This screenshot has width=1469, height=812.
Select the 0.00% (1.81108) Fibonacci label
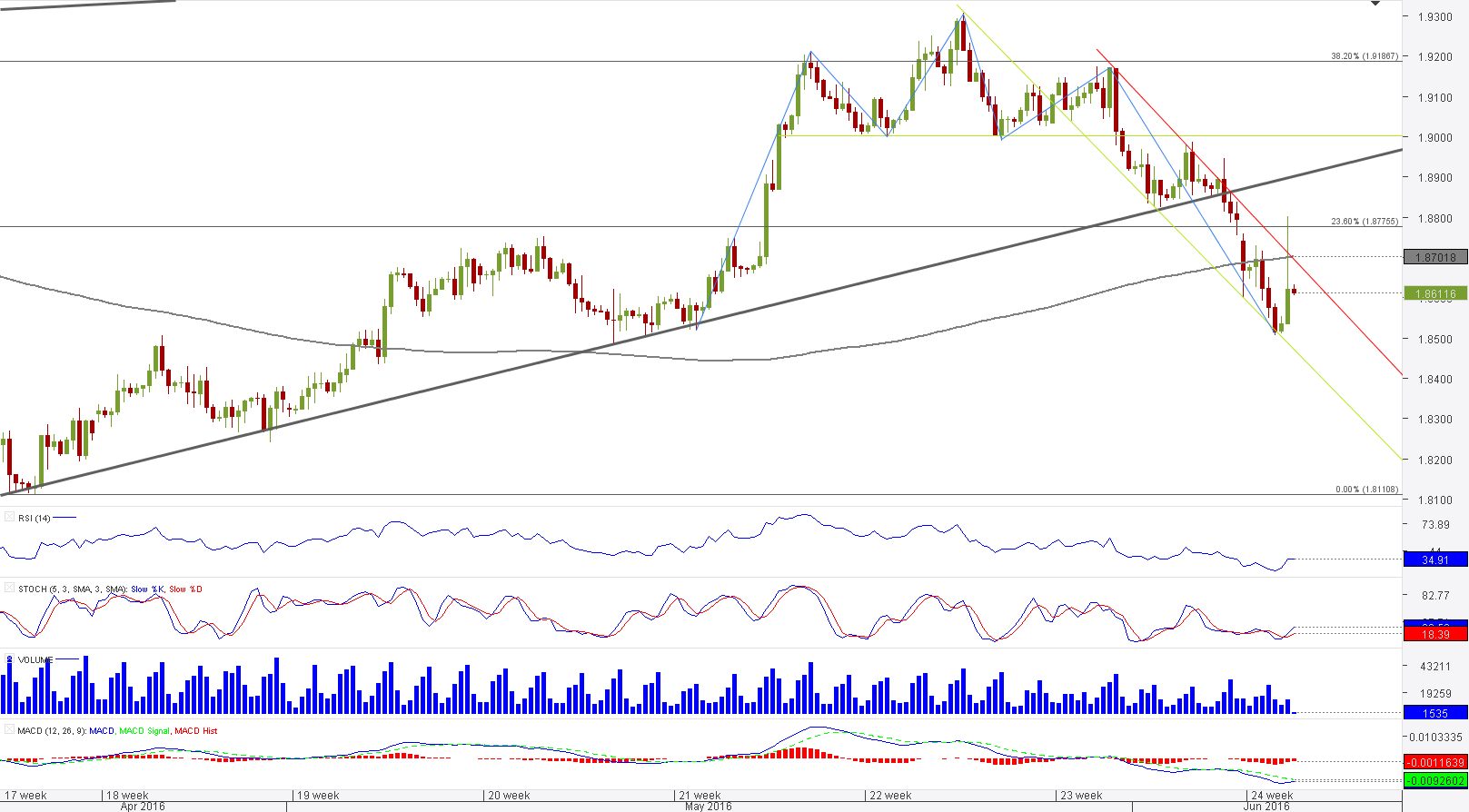(1367, 490)
